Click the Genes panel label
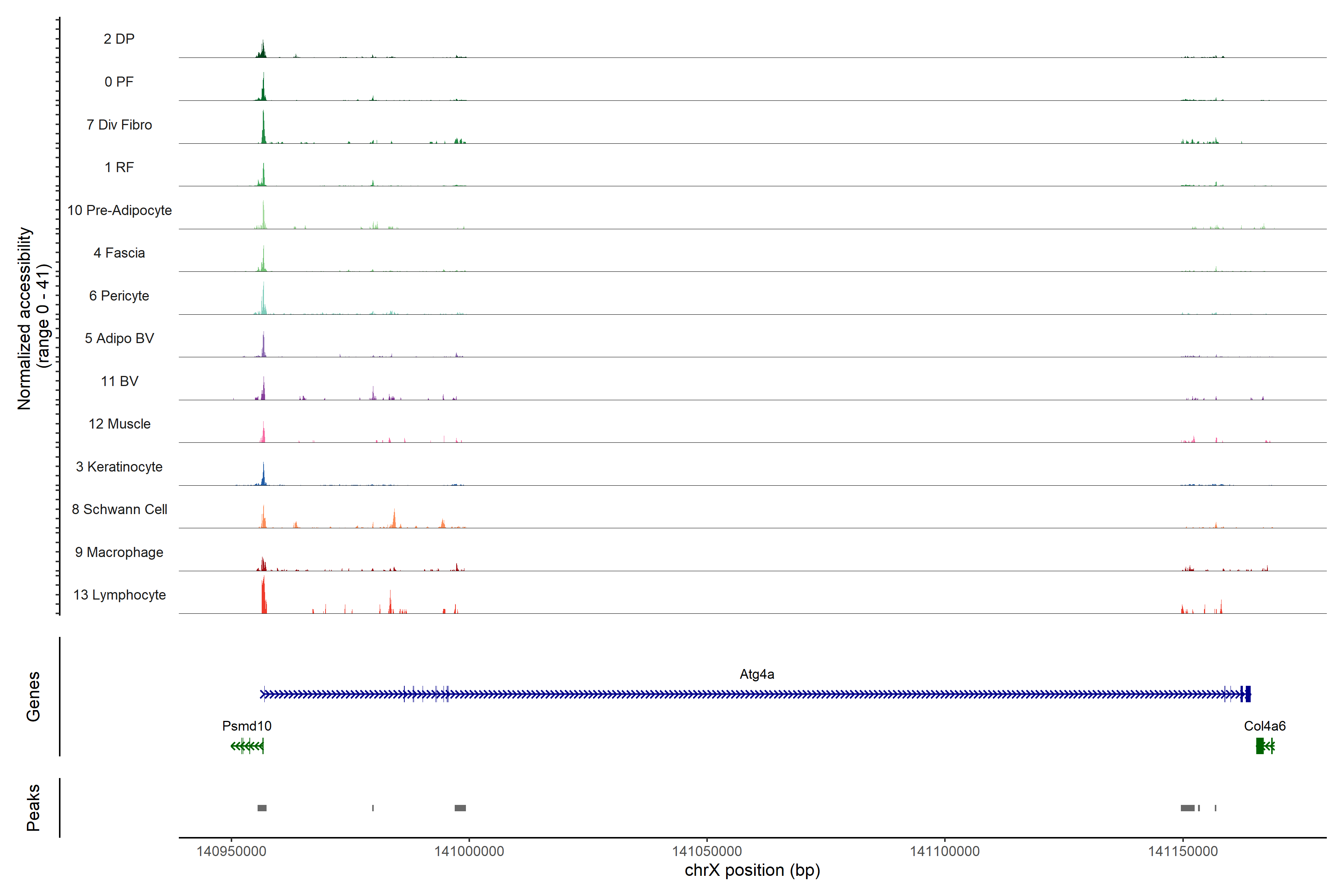This screenshot has width=1344, height=896. coord(33,696)
